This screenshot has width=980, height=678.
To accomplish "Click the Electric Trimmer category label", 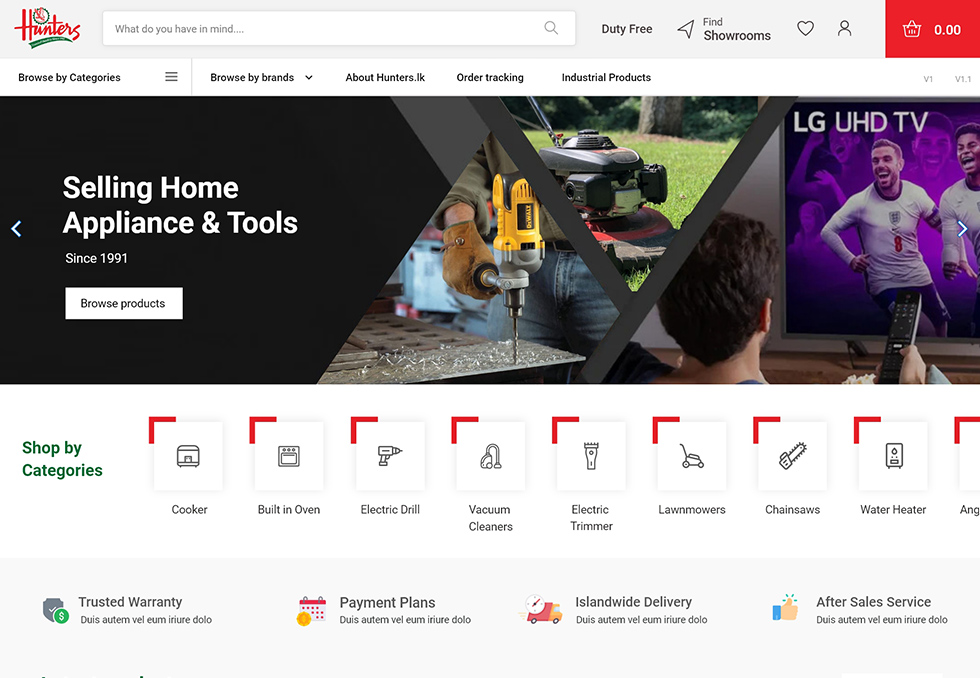I will point(591,518).
